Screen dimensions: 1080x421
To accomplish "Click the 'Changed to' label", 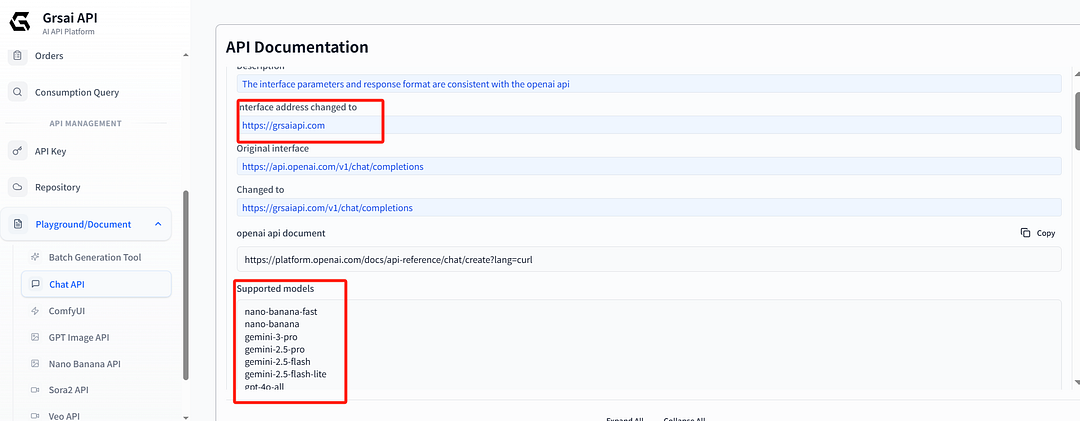I will [260, 189].
